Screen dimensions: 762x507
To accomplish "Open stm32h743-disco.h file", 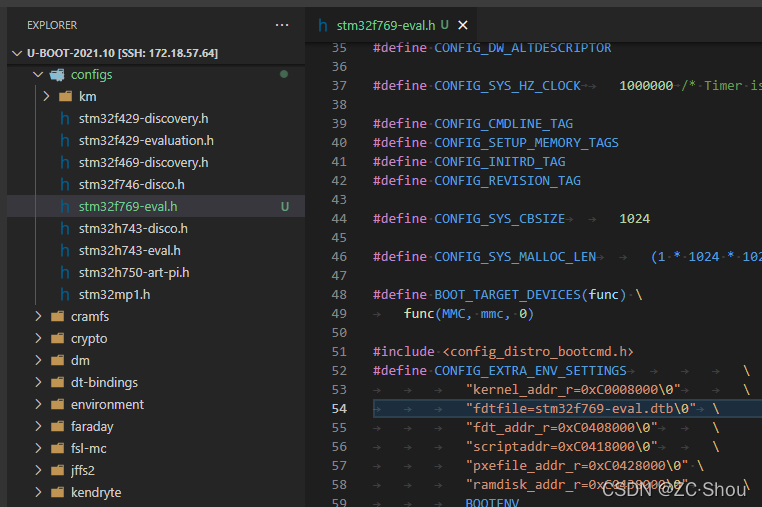I will (133, 228).
